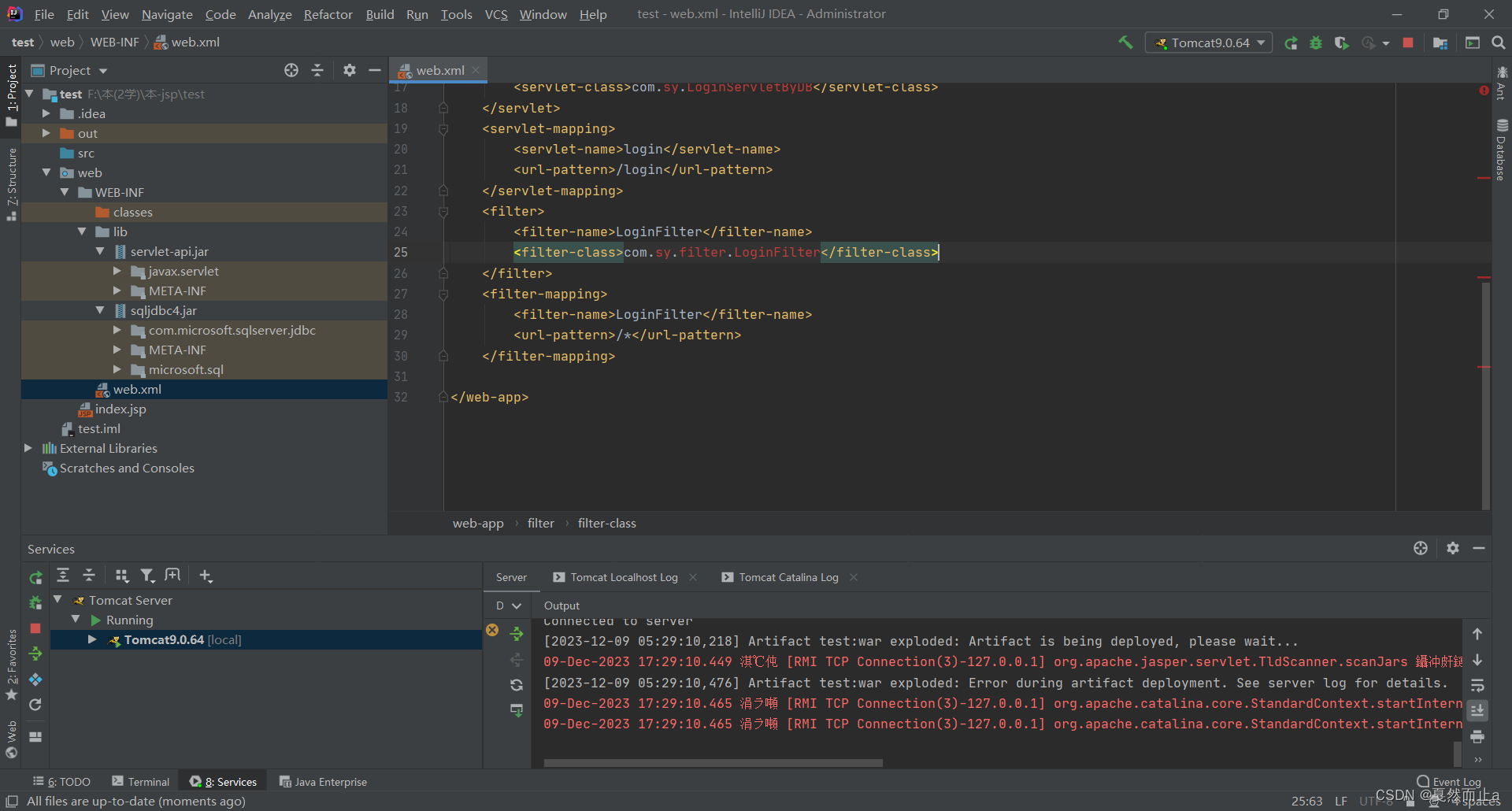
Task: Expand the Tomcat9.0.64 [local] node
Action: [92, 639]
